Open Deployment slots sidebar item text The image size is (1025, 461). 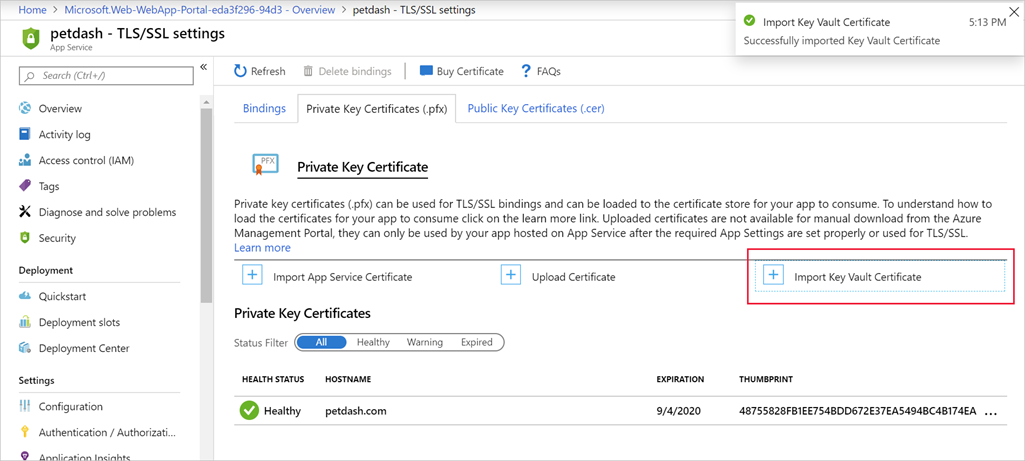click(79, 322)
